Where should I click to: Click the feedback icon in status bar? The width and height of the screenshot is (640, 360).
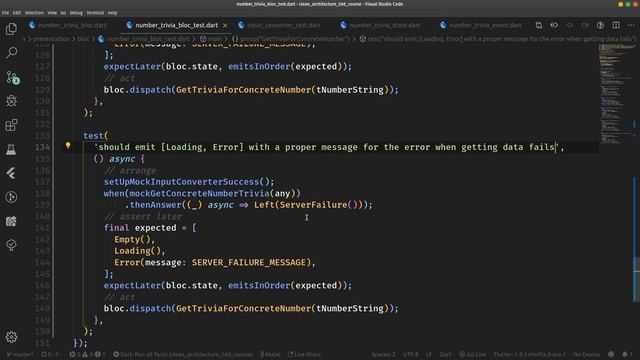pyautogui.click(x=611, y=354)
